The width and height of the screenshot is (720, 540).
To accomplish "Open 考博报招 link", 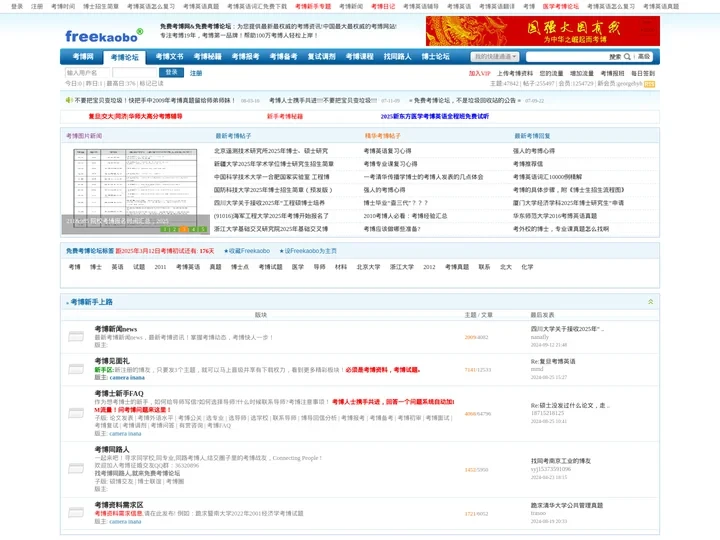I will point(613,73).
